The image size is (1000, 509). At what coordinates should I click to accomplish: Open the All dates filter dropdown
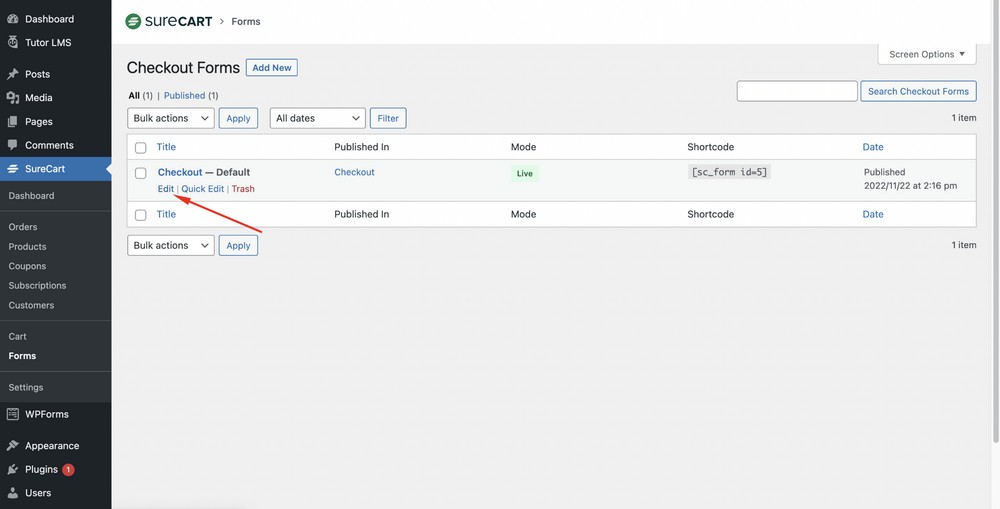coord(317,118)
